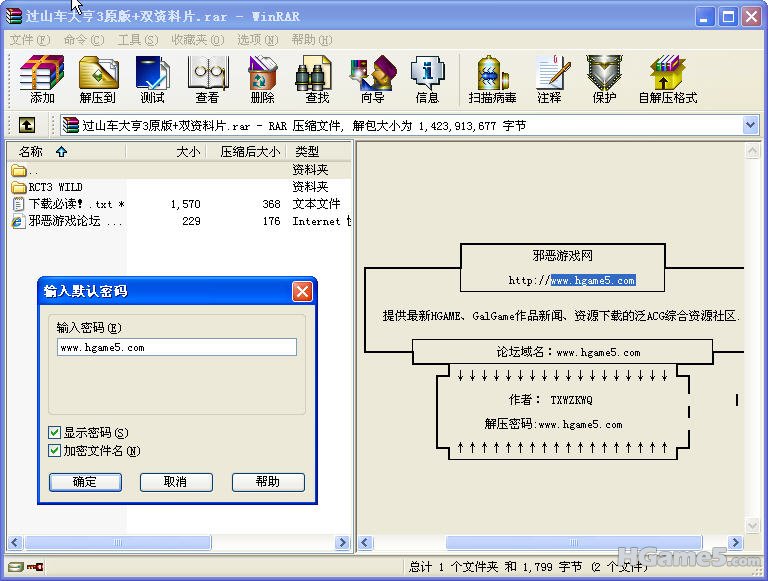Click the size value 1,570
Screen dimensions: 768x581
click(x=186, y=204)
